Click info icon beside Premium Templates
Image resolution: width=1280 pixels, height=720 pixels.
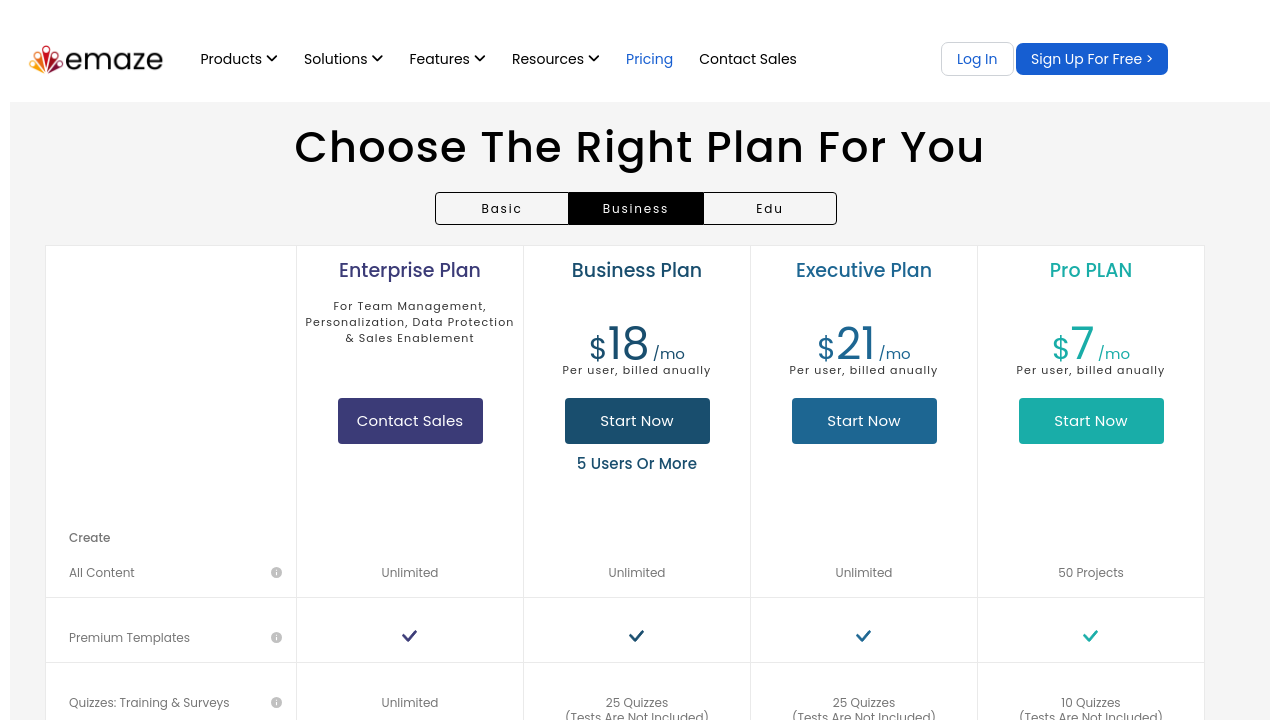276,638
